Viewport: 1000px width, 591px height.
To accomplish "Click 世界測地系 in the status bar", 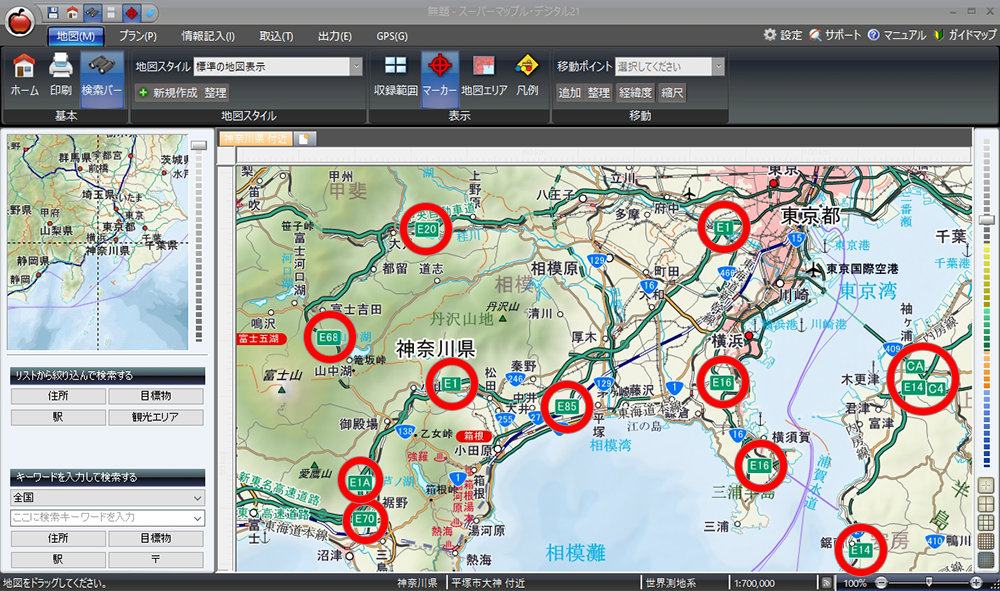I will click(670, 583).
